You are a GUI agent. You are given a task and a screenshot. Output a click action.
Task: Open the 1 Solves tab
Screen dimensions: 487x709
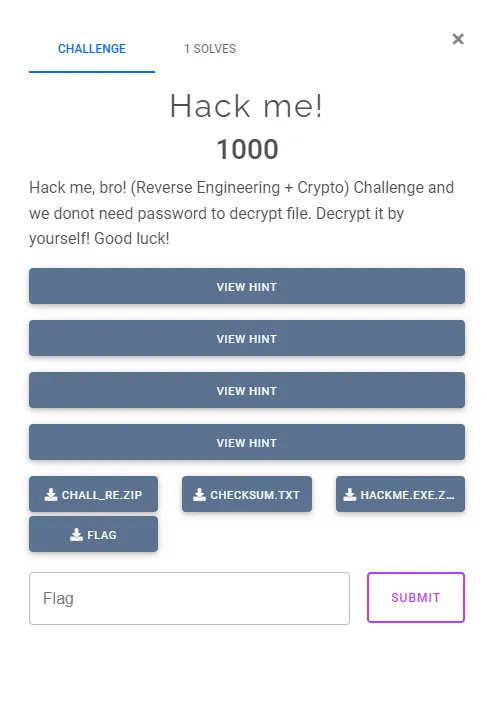click(210, 49)
